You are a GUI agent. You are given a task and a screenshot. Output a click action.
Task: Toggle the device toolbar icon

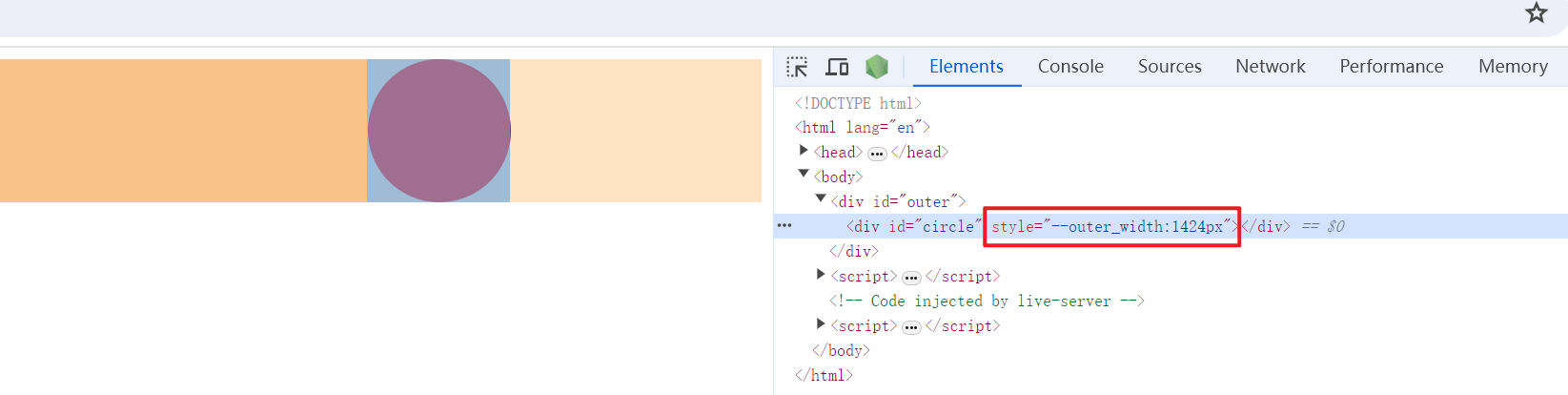837,67
